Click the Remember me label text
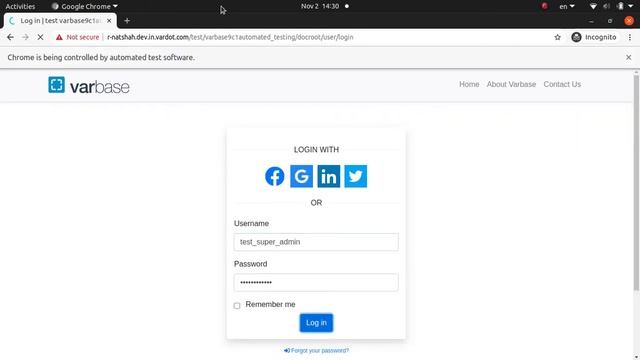 click(270, 304)
